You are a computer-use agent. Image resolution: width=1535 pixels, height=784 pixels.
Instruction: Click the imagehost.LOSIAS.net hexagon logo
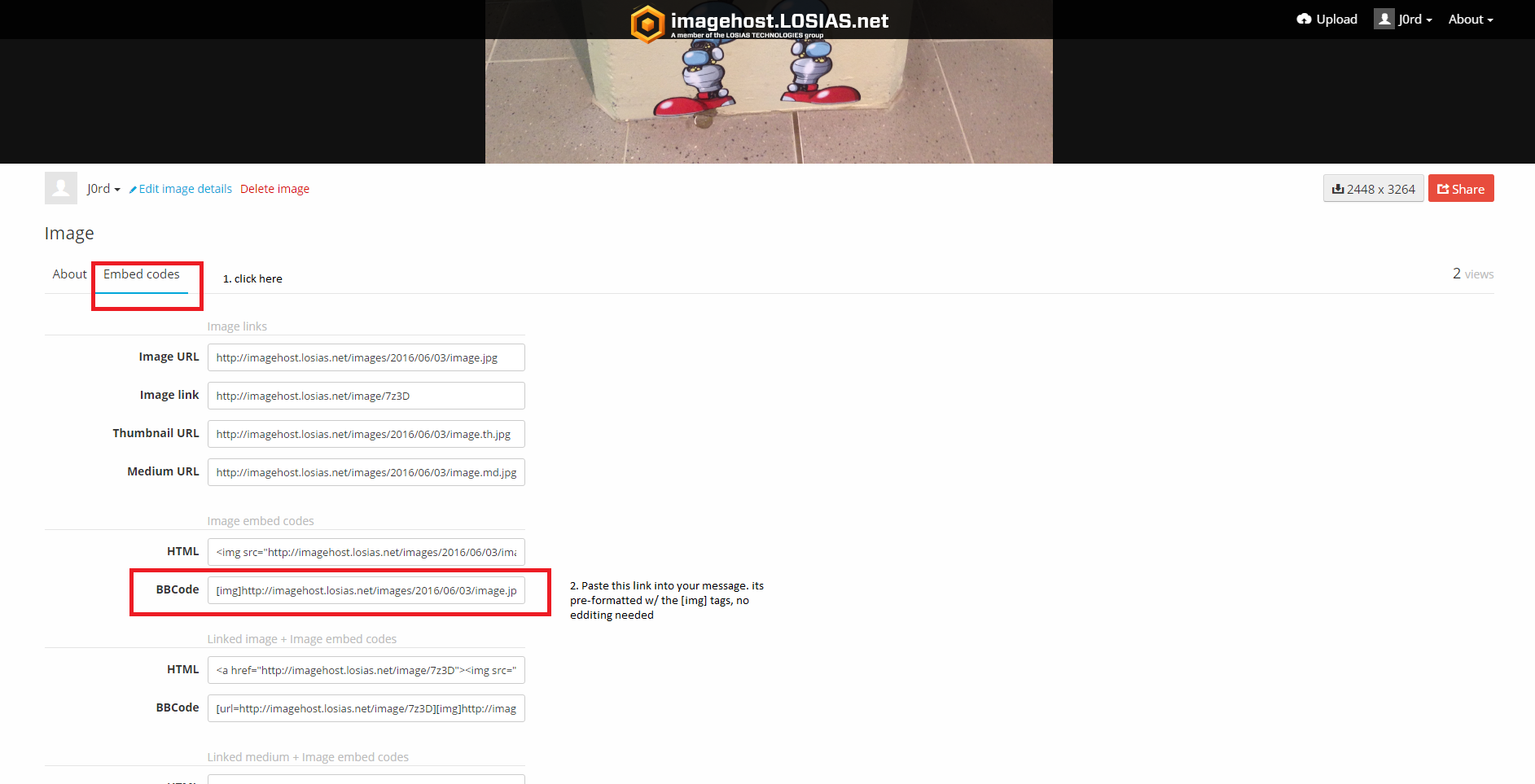pyautogui.click(x=647, y=24)
